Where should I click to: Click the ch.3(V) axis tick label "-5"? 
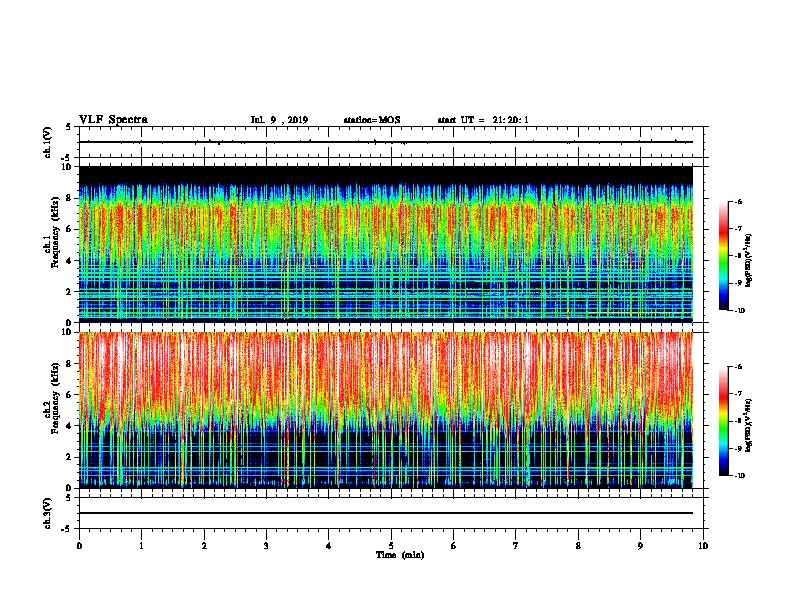pyautogui.click(x=68, y=529)
